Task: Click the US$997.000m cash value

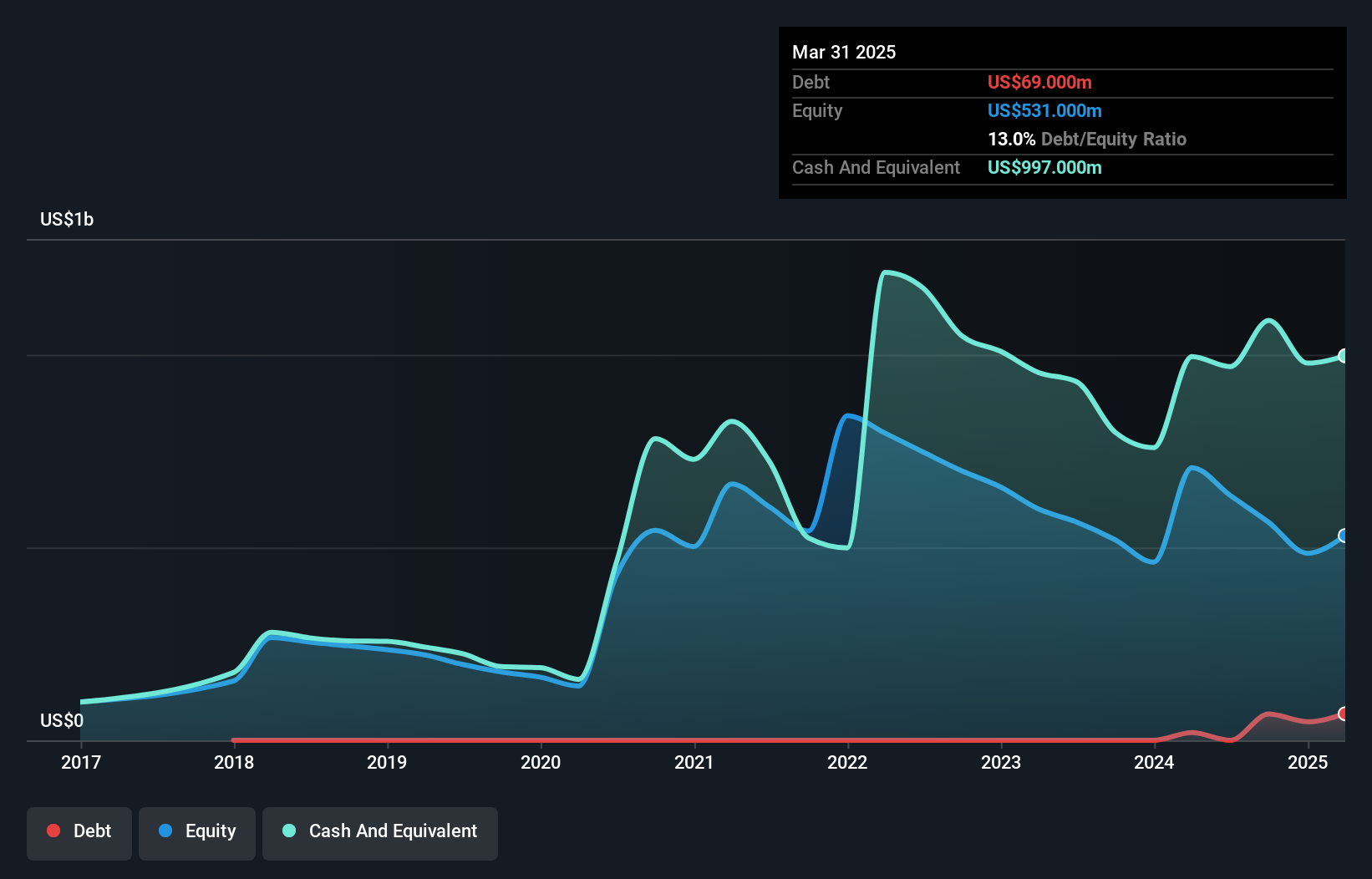Action: tap(1044, 167)
